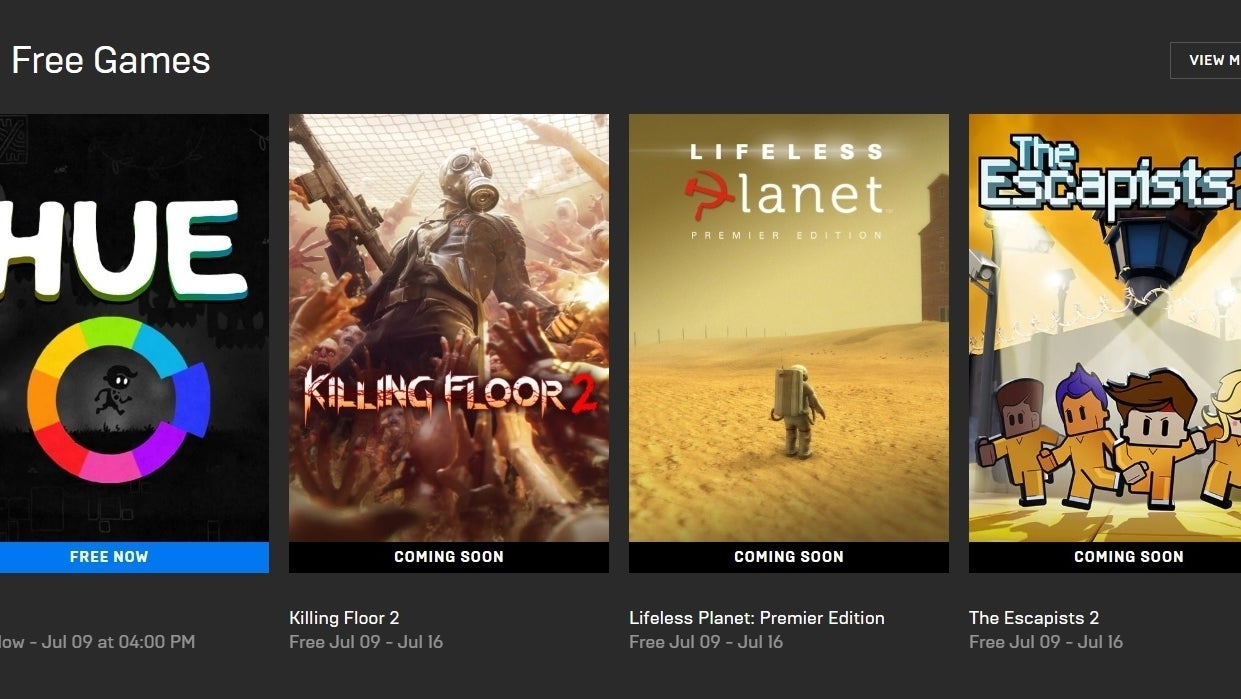Click Killing Floor 2 free dates text
The width and height of the screenshot is (1241, 699).
tap(366, 642)
